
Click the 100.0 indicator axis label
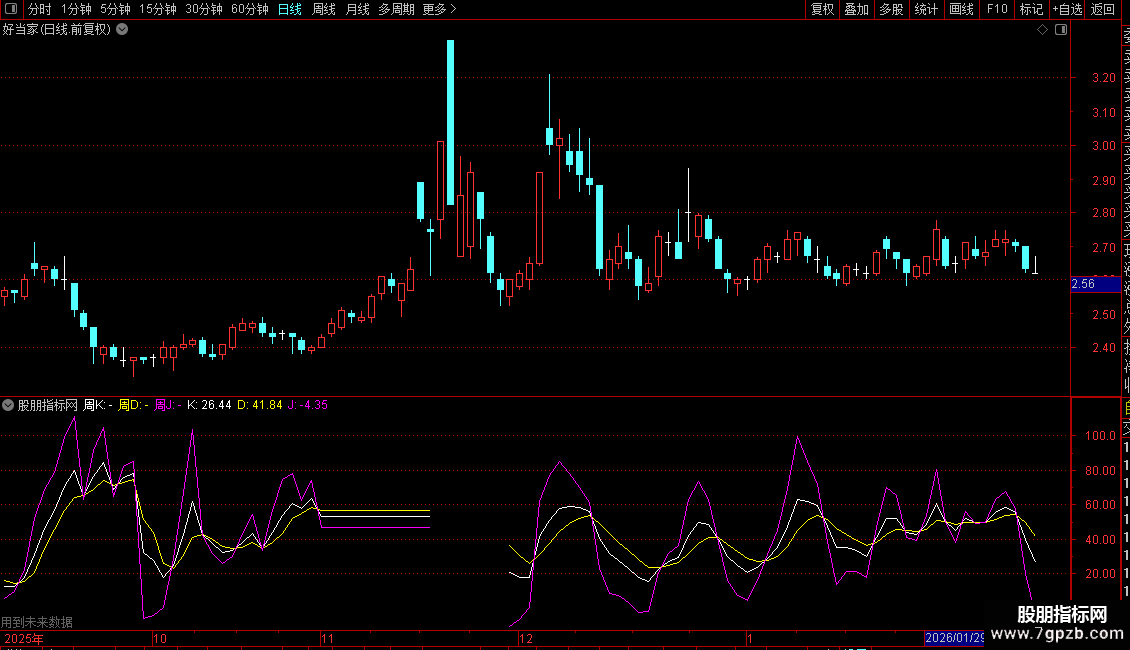pyautogui.click(x=1100, y=436)
